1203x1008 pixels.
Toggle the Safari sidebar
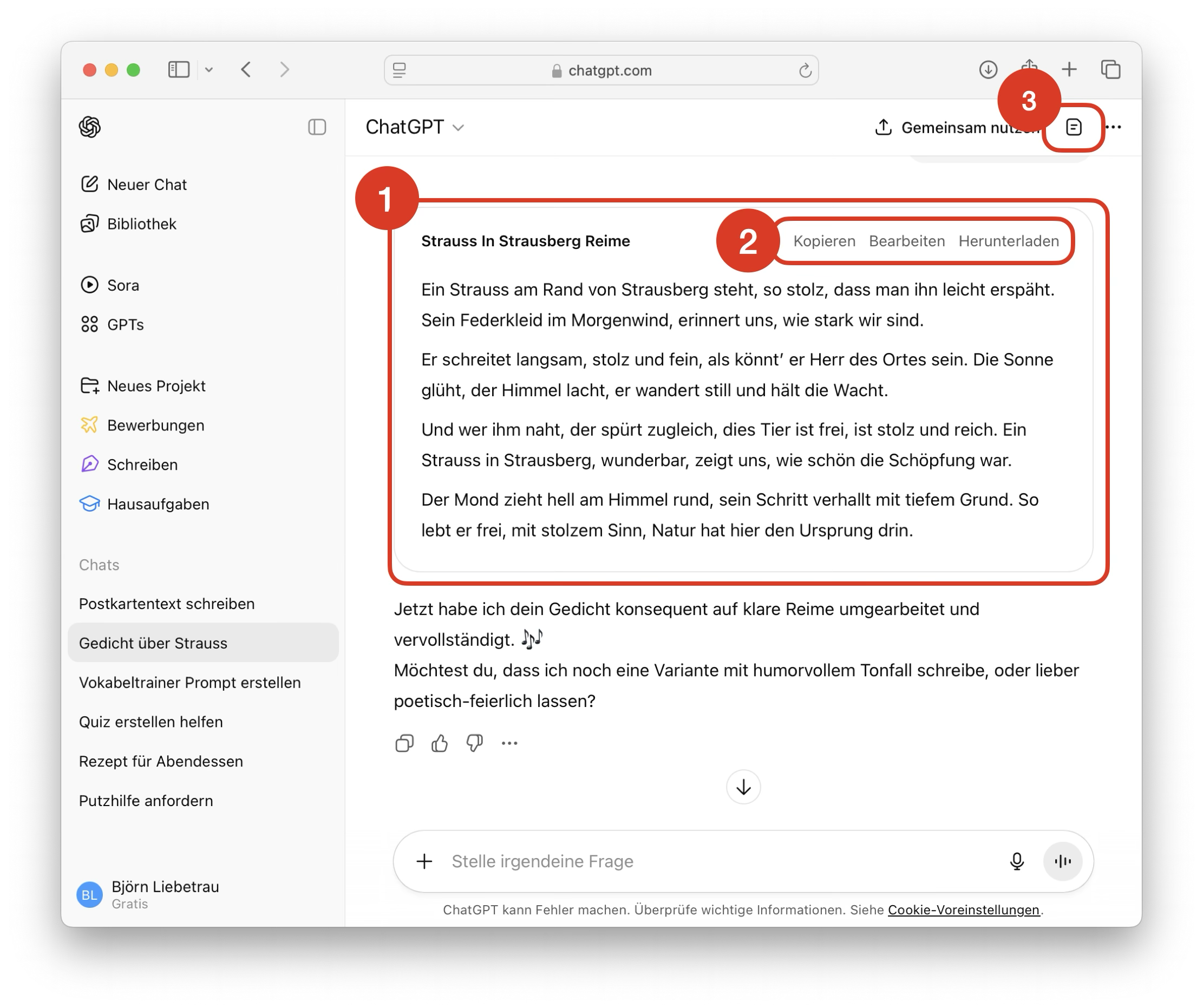[x=179, y=70]
